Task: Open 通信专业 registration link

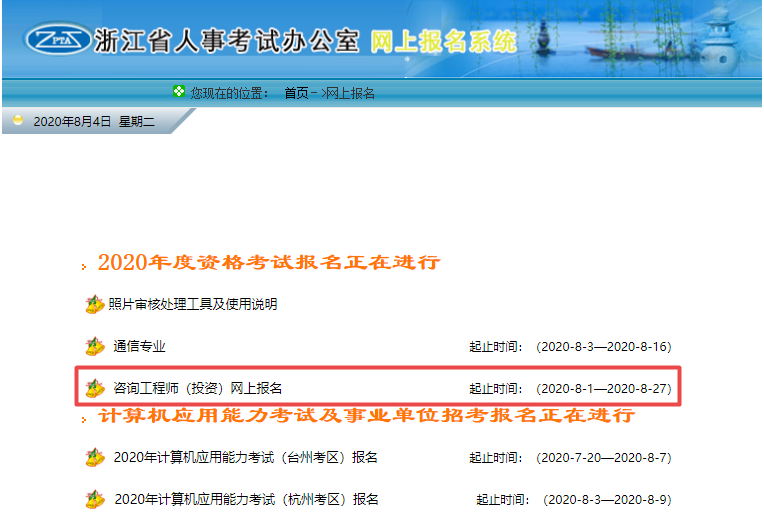Action: [x=139, y=346]
